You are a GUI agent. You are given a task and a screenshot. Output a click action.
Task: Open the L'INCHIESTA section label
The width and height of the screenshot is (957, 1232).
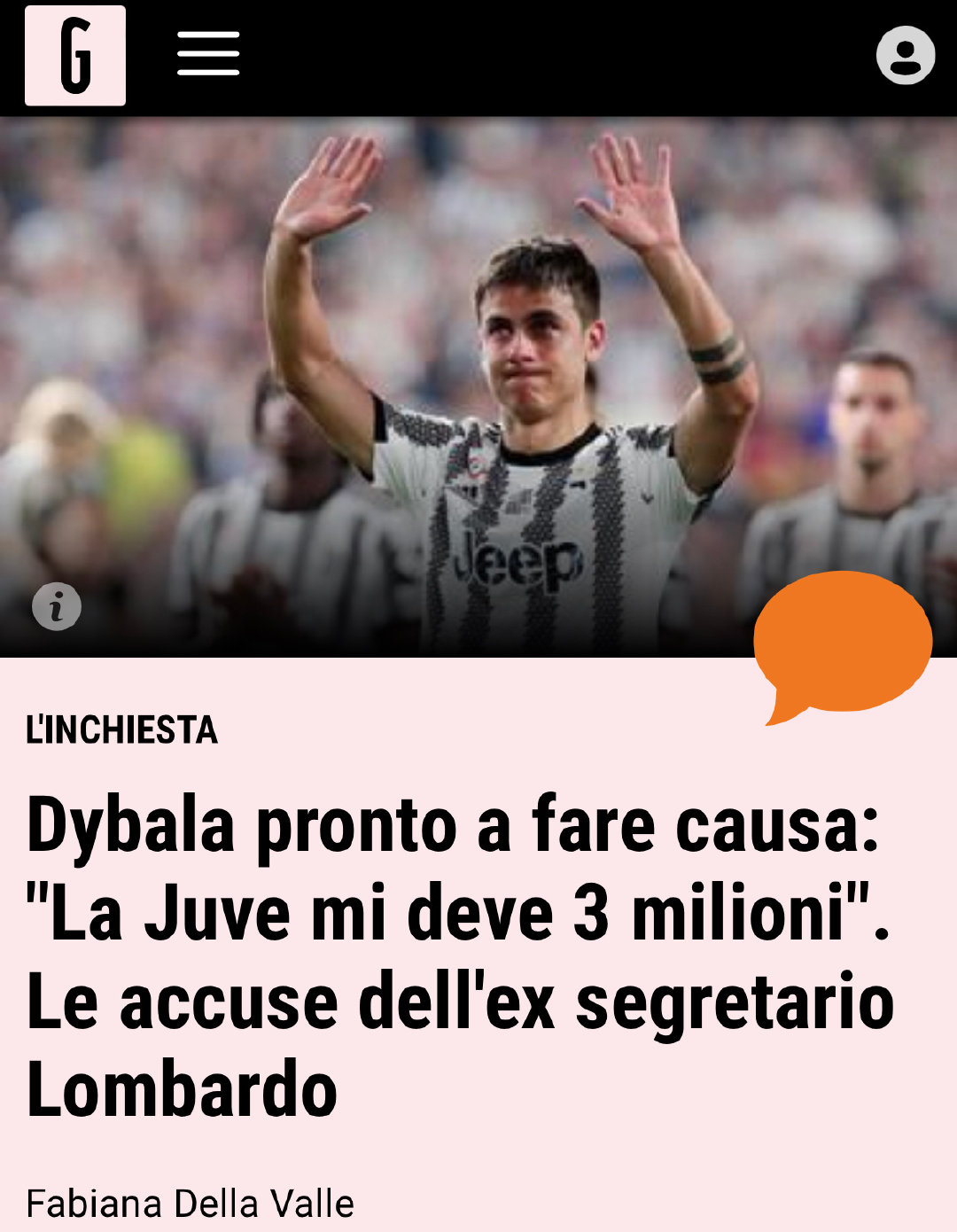(122, 729)
